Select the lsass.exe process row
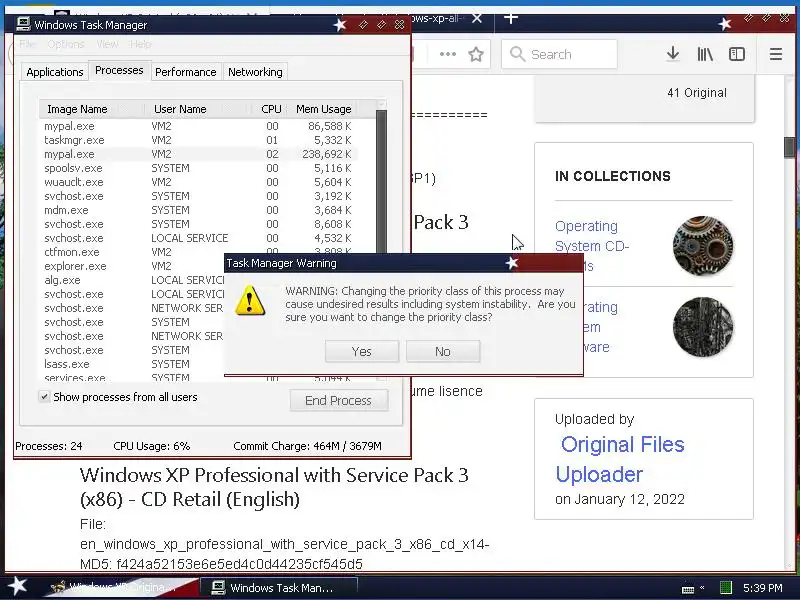800x600 pixels. coord(133,364)
